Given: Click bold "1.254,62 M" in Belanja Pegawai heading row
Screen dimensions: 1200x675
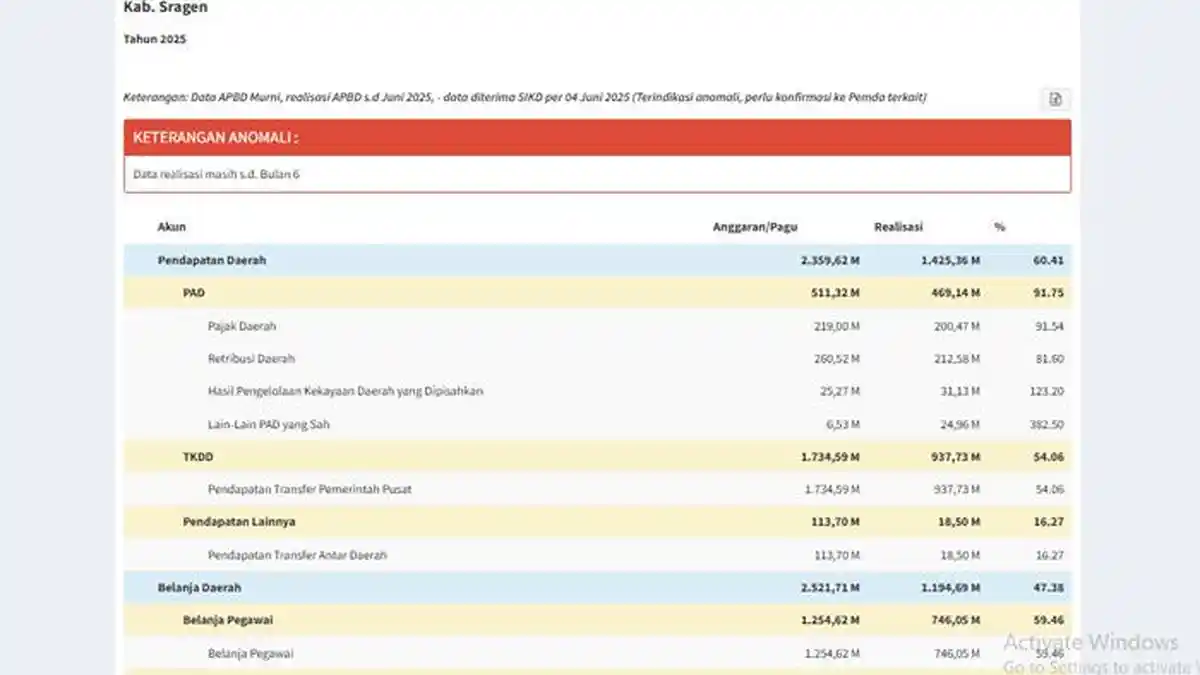Looking at the screenshot, I should (x=830, y=619).
